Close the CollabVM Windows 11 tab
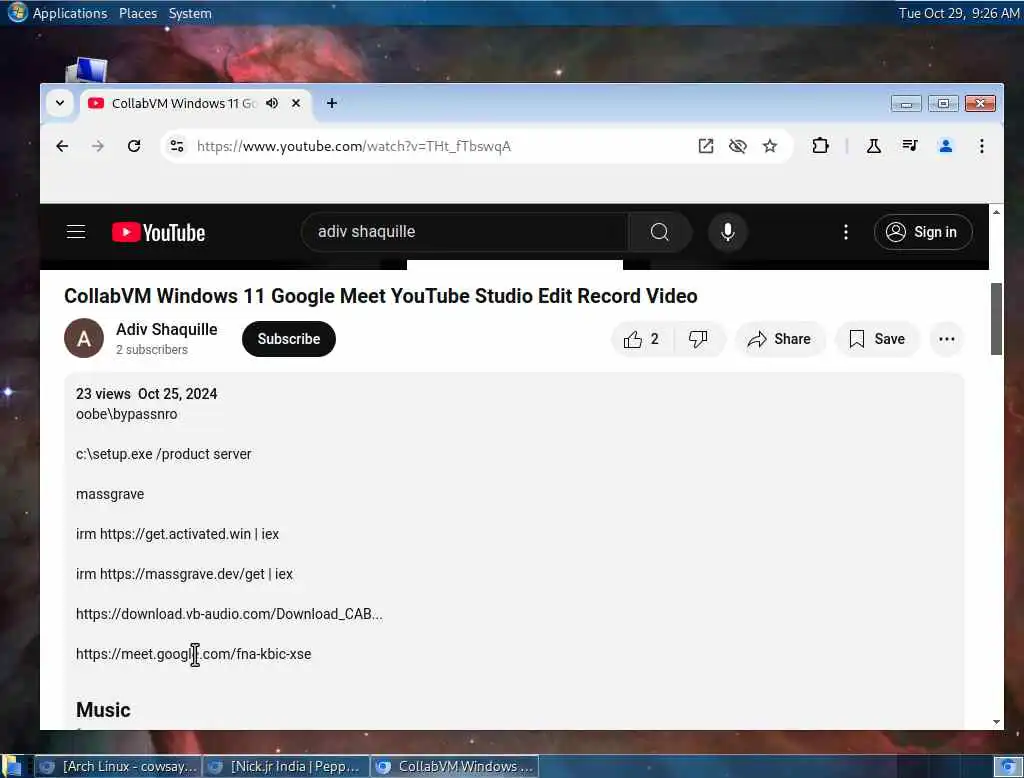This screenshot has height=778, width=1024. (296, 103)
